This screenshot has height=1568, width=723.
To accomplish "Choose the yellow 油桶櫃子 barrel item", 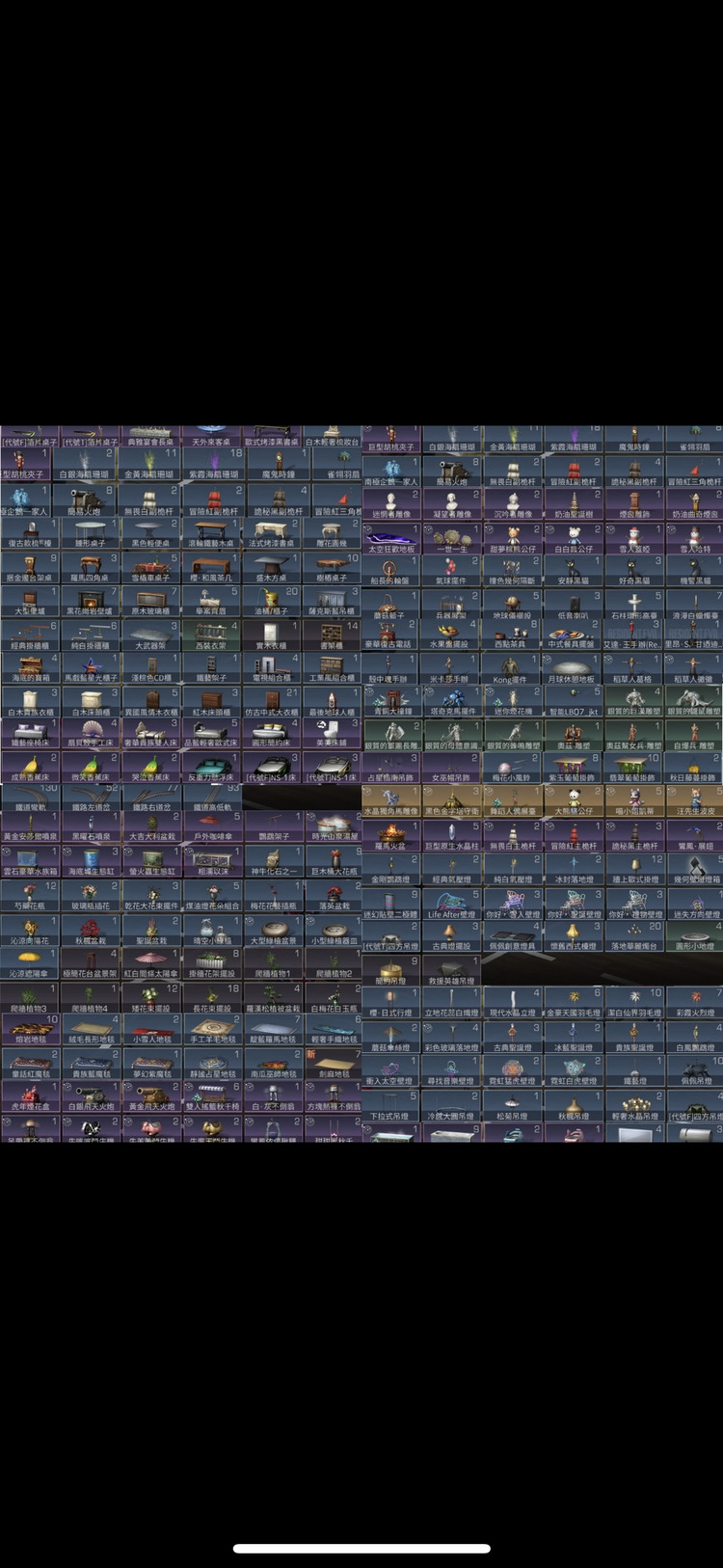I will click(x=272, y=603).
